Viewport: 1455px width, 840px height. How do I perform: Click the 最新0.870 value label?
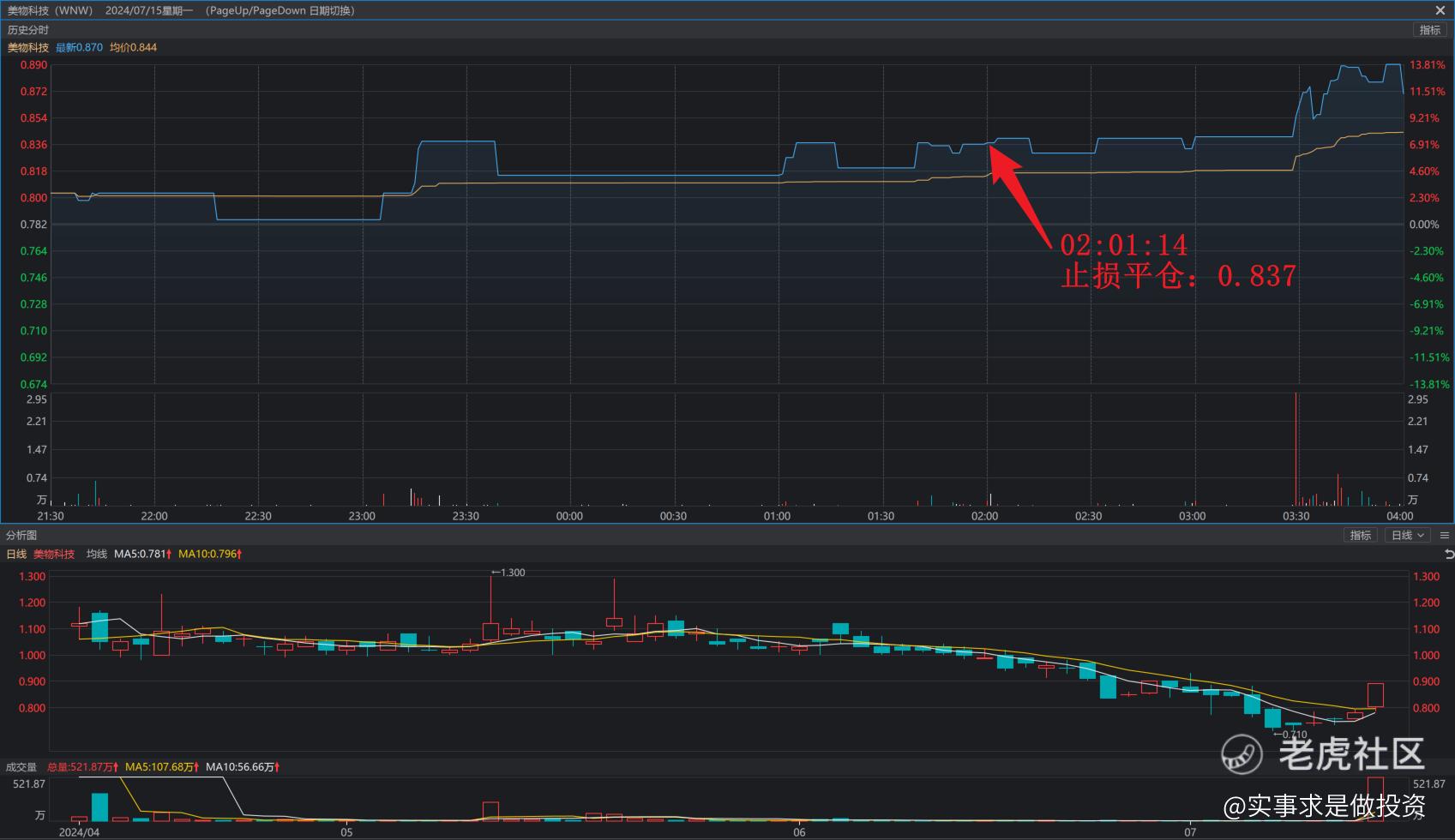pyautogui.click(x=79, y=47)
